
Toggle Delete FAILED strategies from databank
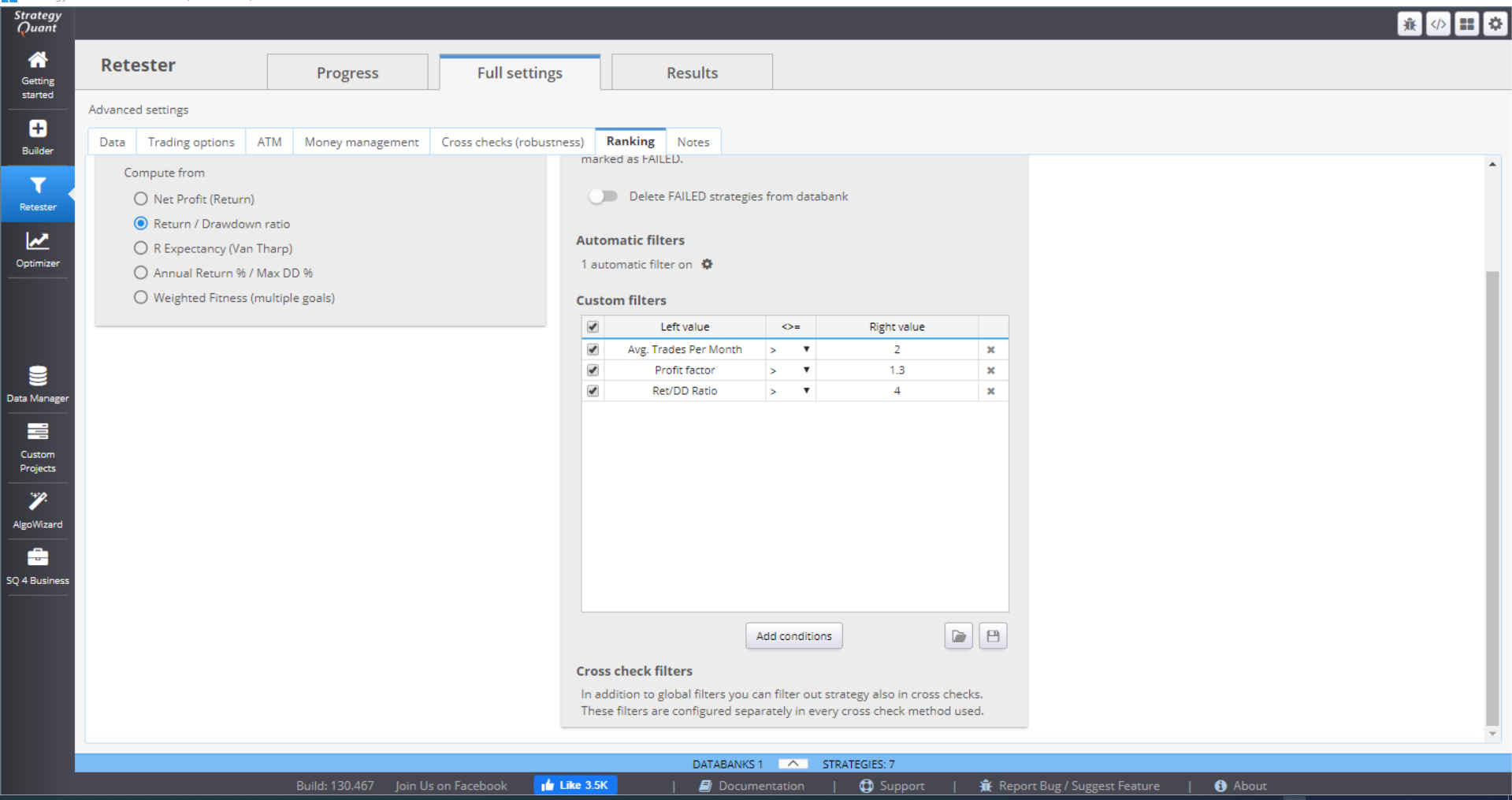603,196
